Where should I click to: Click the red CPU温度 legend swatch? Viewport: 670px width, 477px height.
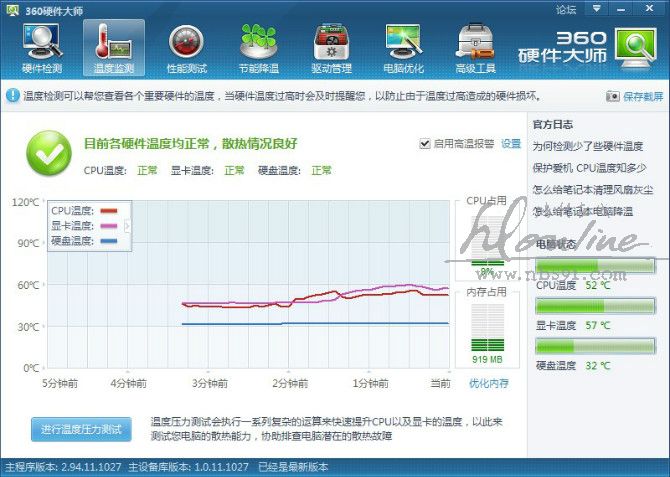(109, 211)
